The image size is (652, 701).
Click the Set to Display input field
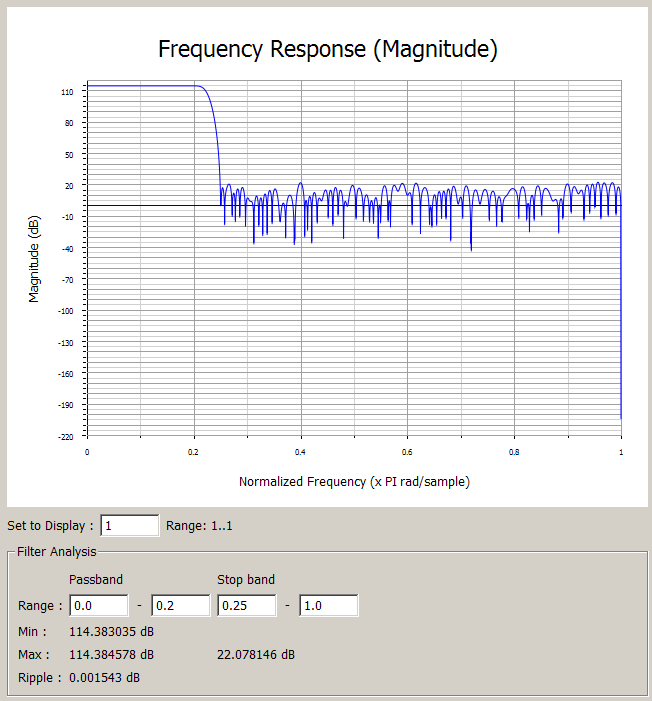(130, 525)
